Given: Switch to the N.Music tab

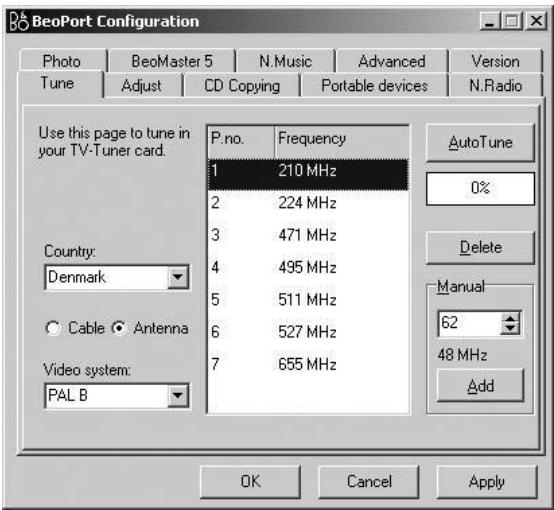Looking at the screenshot, I should pos(285,61).
